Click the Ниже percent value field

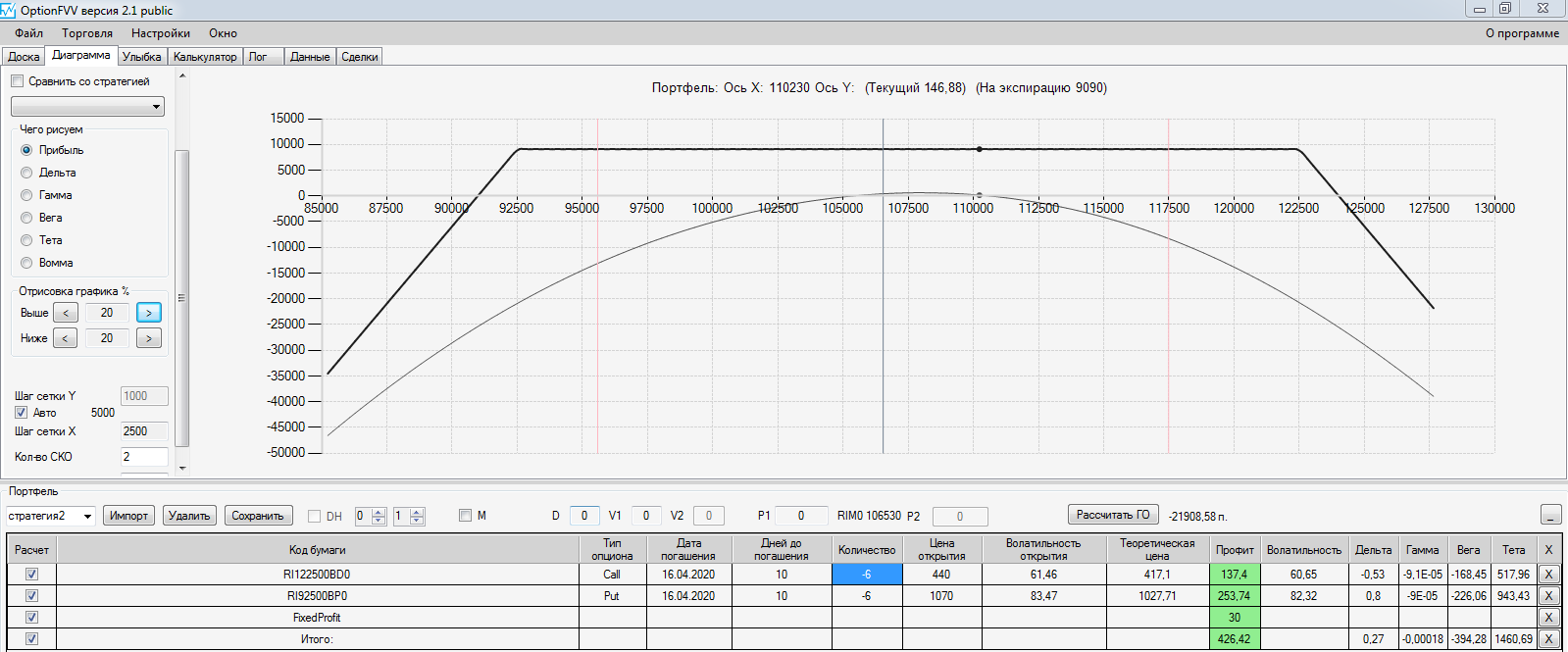point(107,338)
